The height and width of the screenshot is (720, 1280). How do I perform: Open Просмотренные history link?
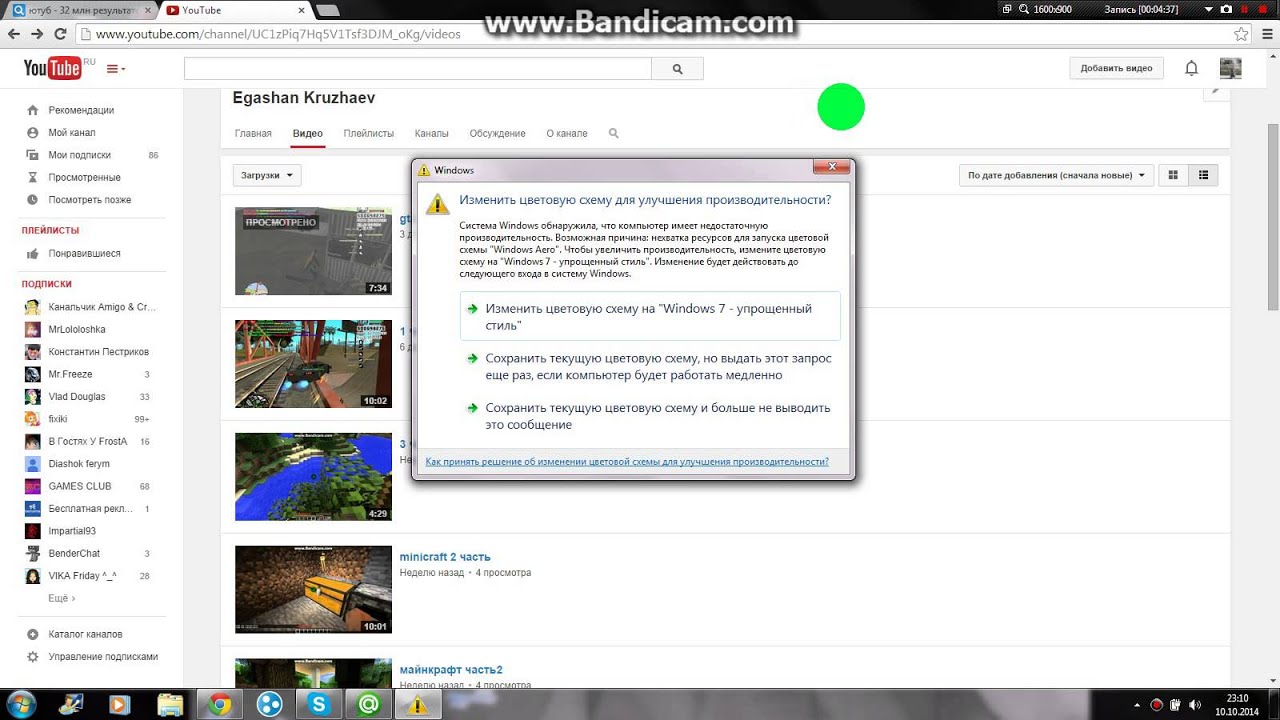click(x=84, y=177)
